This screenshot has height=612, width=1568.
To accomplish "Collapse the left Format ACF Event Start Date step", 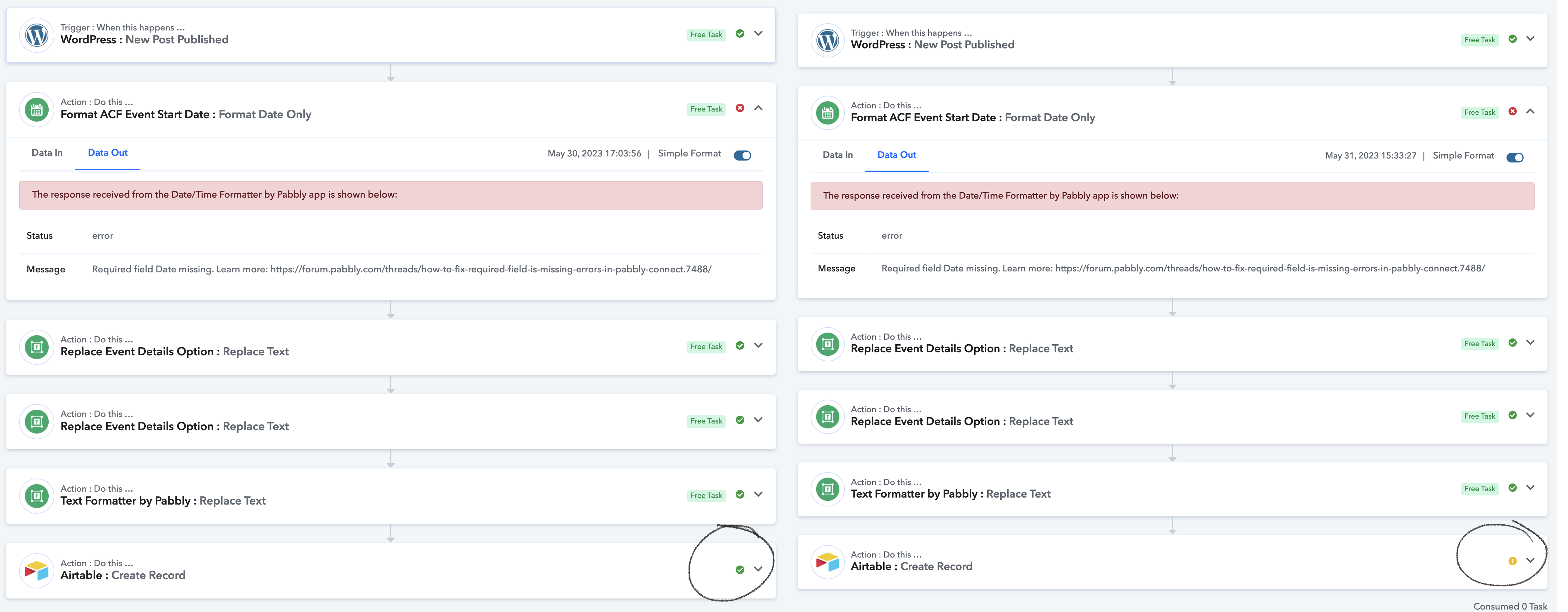I will (758, 108).
